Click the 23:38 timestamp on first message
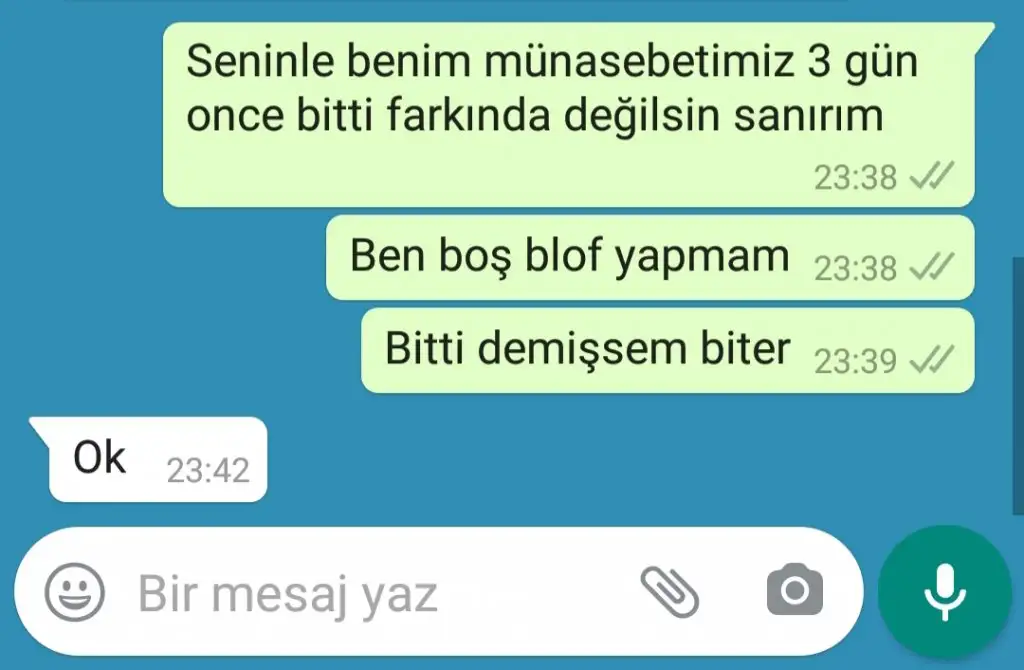 [856, 177]
